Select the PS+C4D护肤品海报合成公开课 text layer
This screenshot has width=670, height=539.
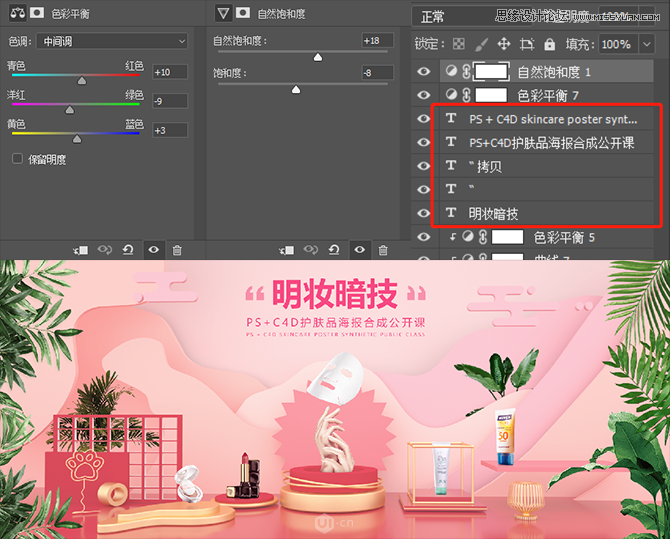551,143
